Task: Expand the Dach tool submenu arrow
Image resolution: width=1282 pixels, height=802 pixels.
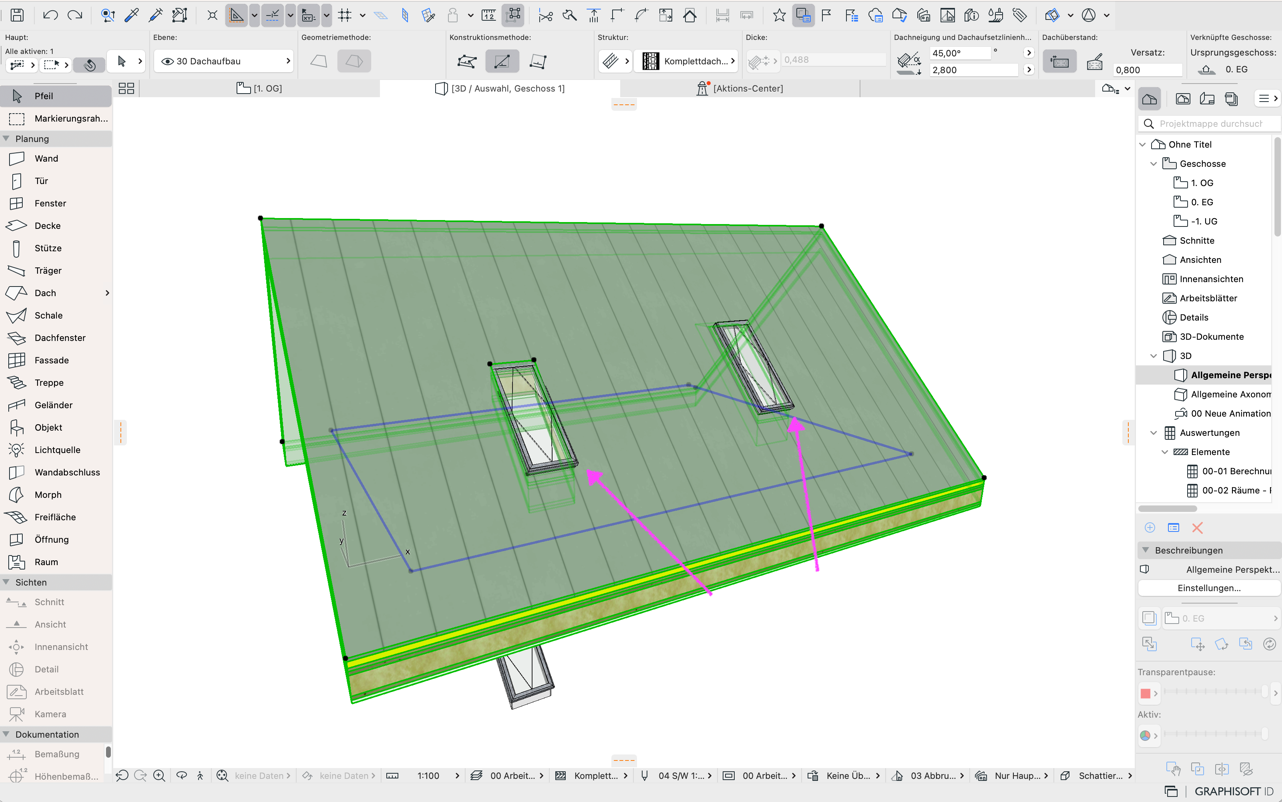Action: 107,293
